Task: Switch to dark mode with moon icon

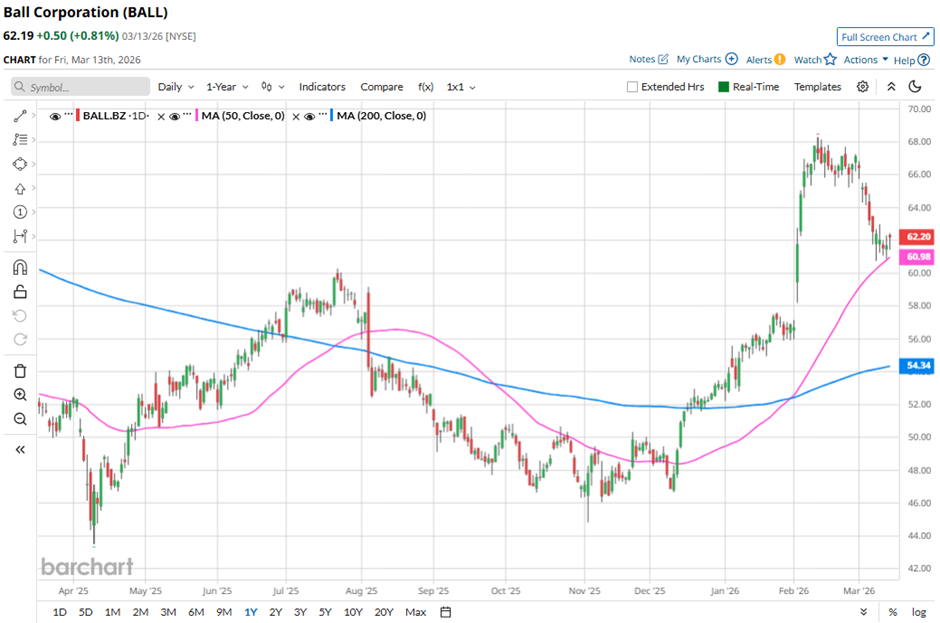Action: [914, 87]
